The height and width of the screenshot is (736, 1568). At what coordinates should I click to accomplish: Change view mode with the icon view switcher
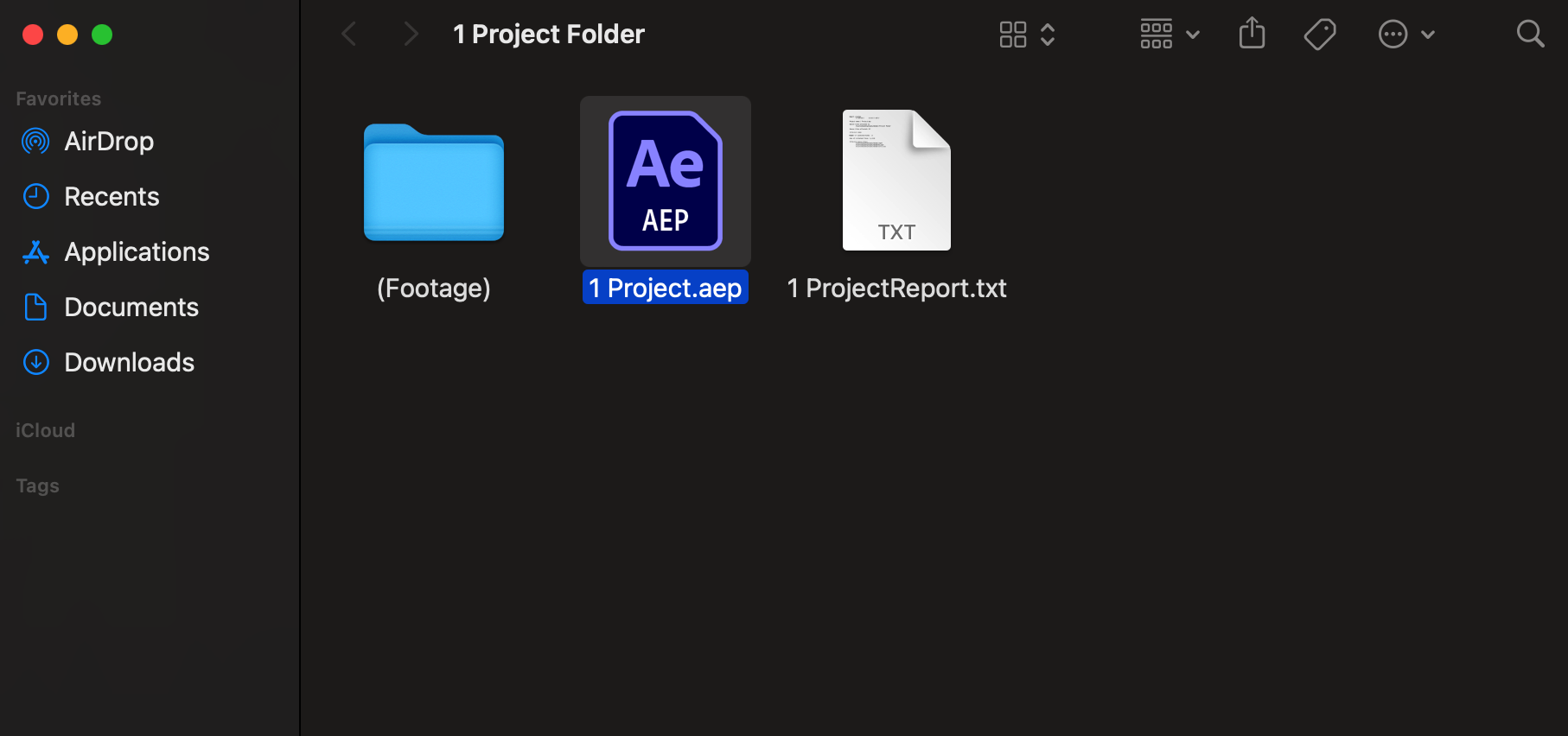pyautogui.click(x=1027, y=35)
